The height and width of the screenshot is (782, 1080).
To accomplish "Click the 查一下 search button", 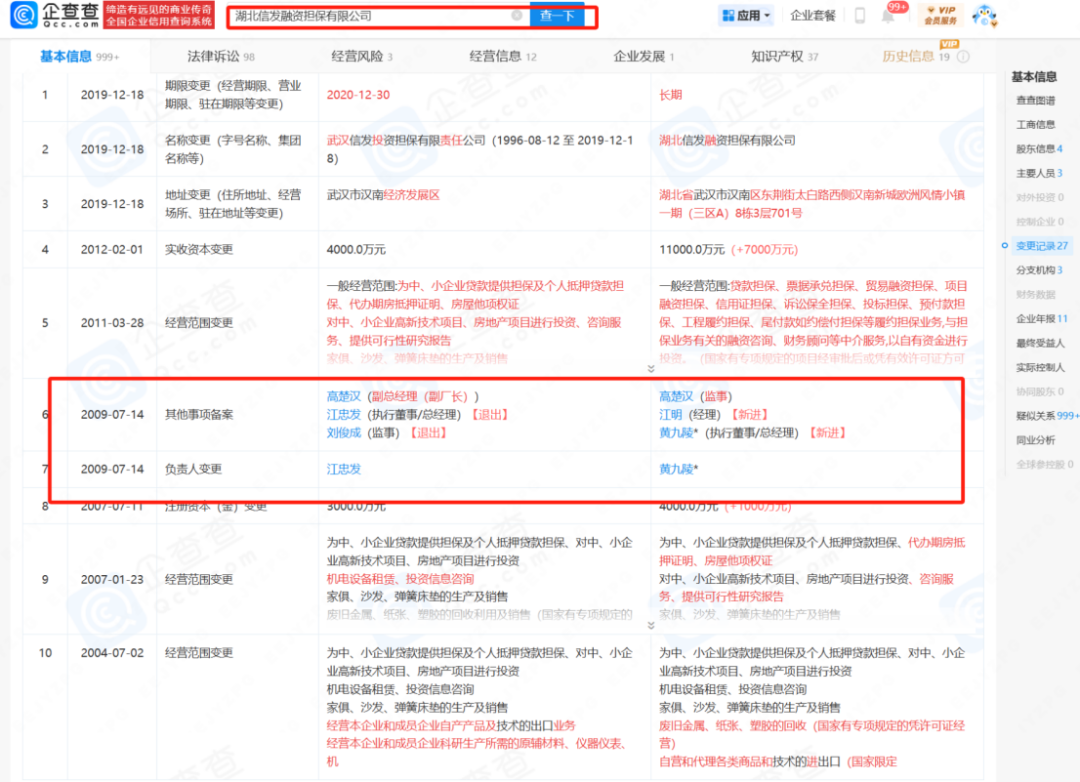I will tap(558, 16).
